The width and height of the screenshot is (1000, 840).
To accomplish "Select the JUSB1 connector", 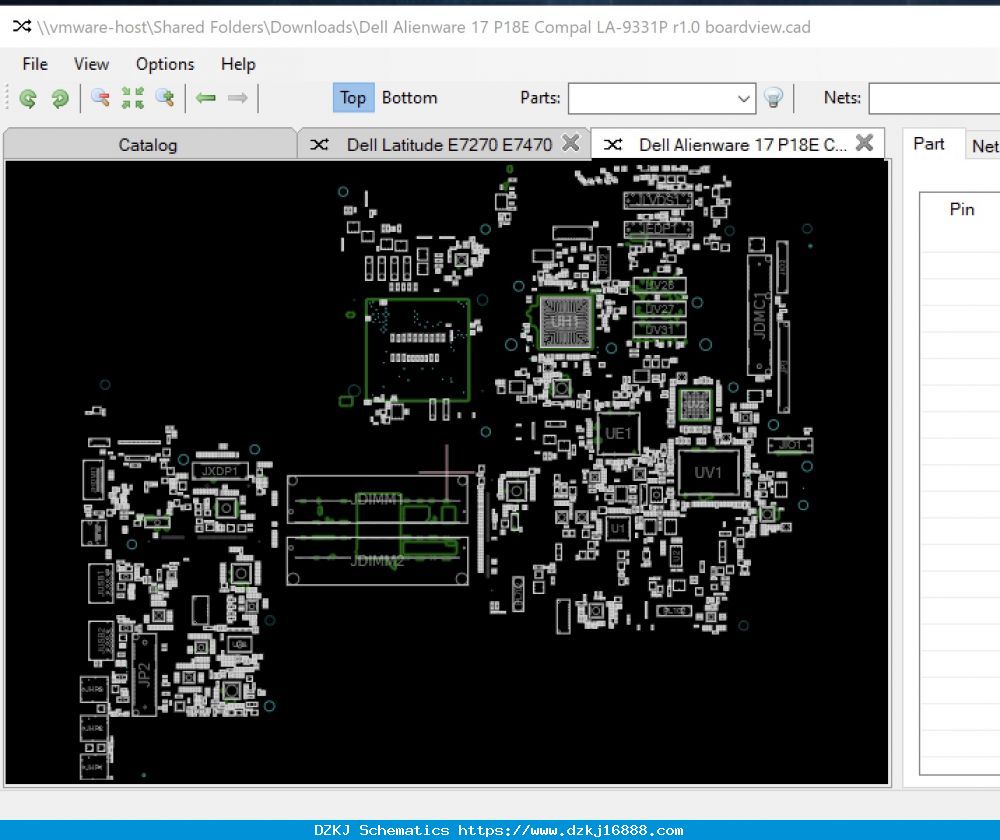I will point(101,583).
